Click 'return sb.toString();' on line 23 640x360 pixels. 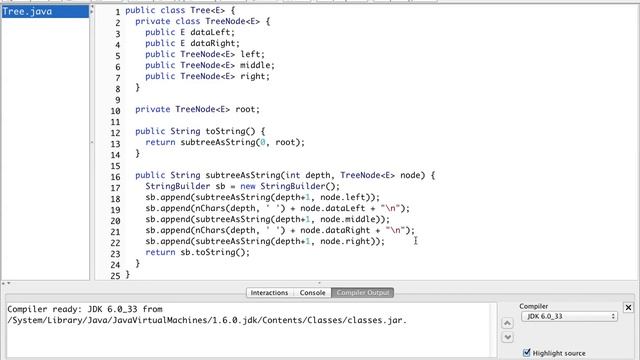pyautogui.click(x=197, y=253)
